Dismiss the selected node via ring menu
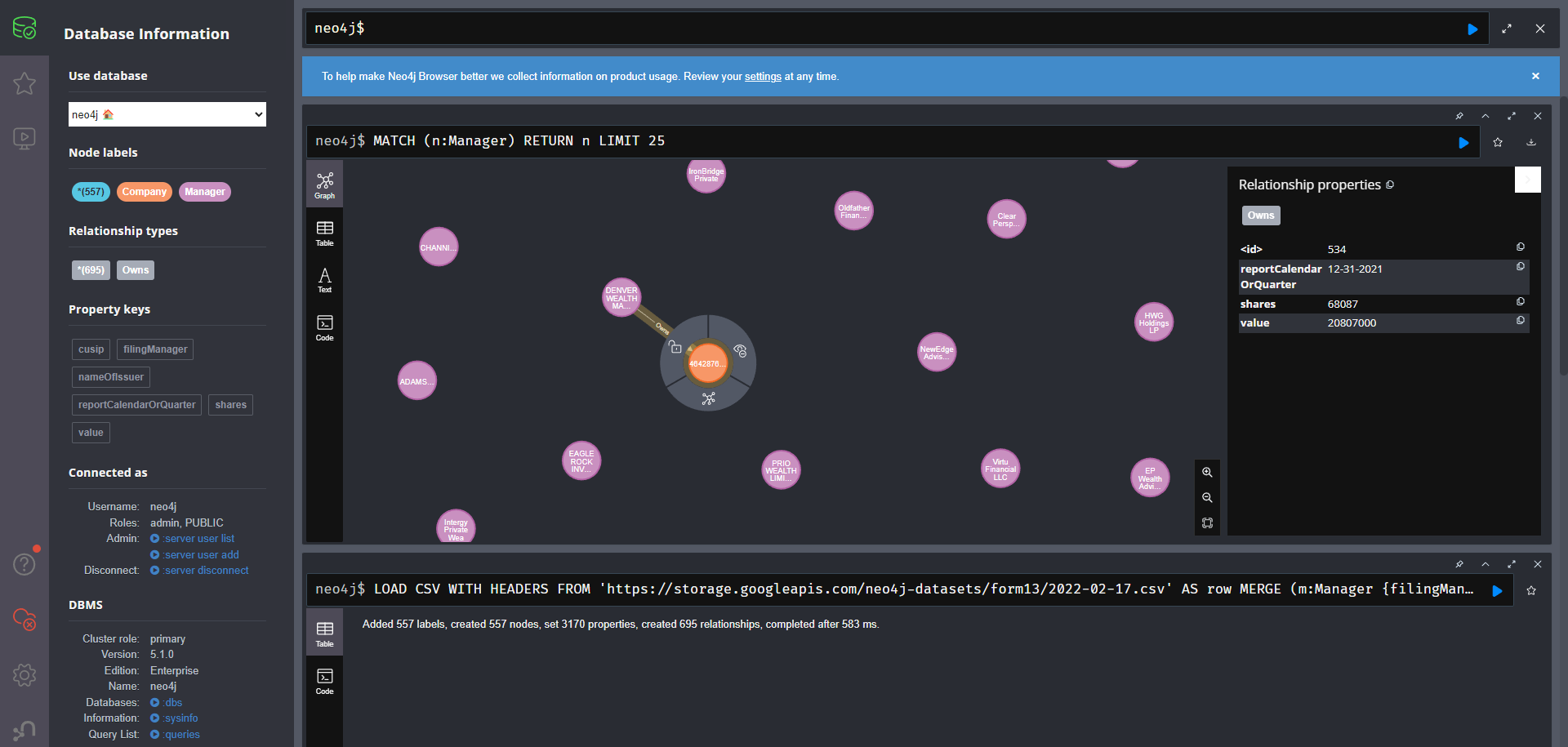 point(741,350)
